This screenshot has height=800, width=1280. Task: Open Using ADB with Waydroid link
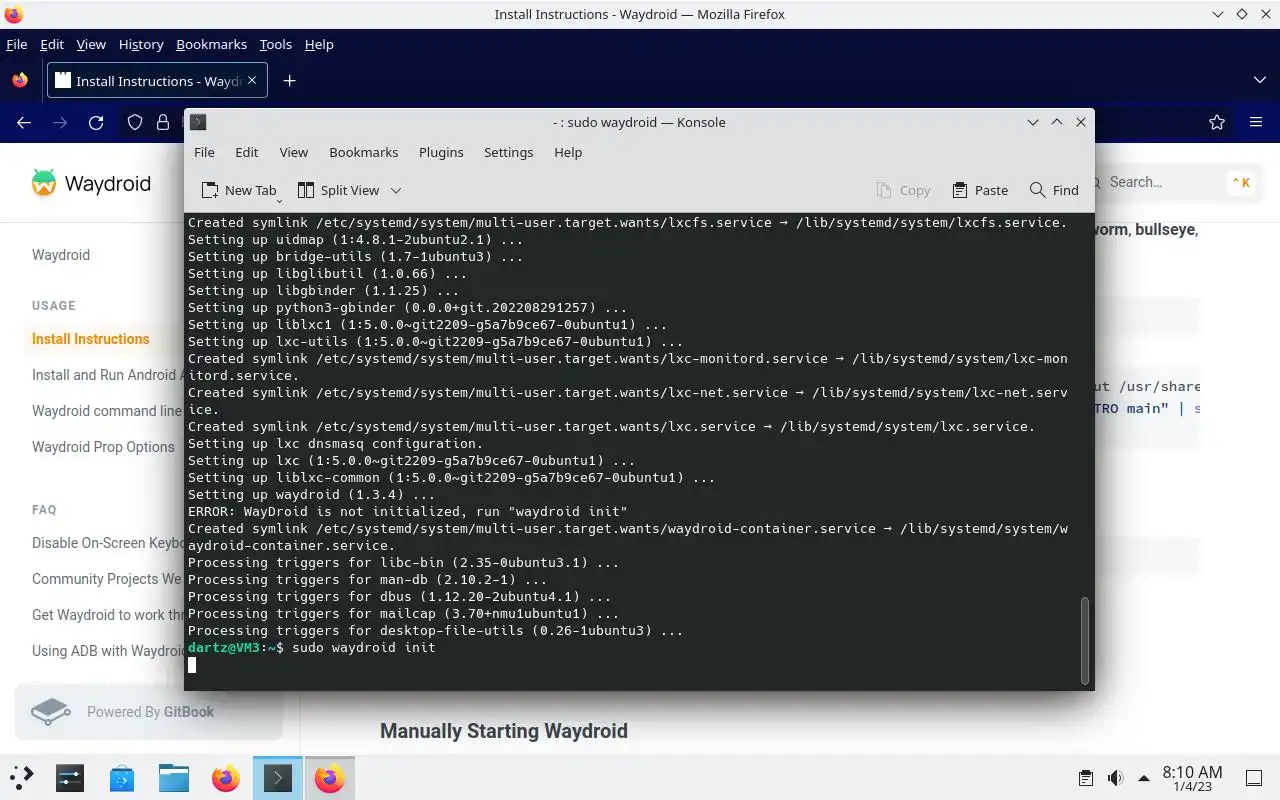(108, 651)
